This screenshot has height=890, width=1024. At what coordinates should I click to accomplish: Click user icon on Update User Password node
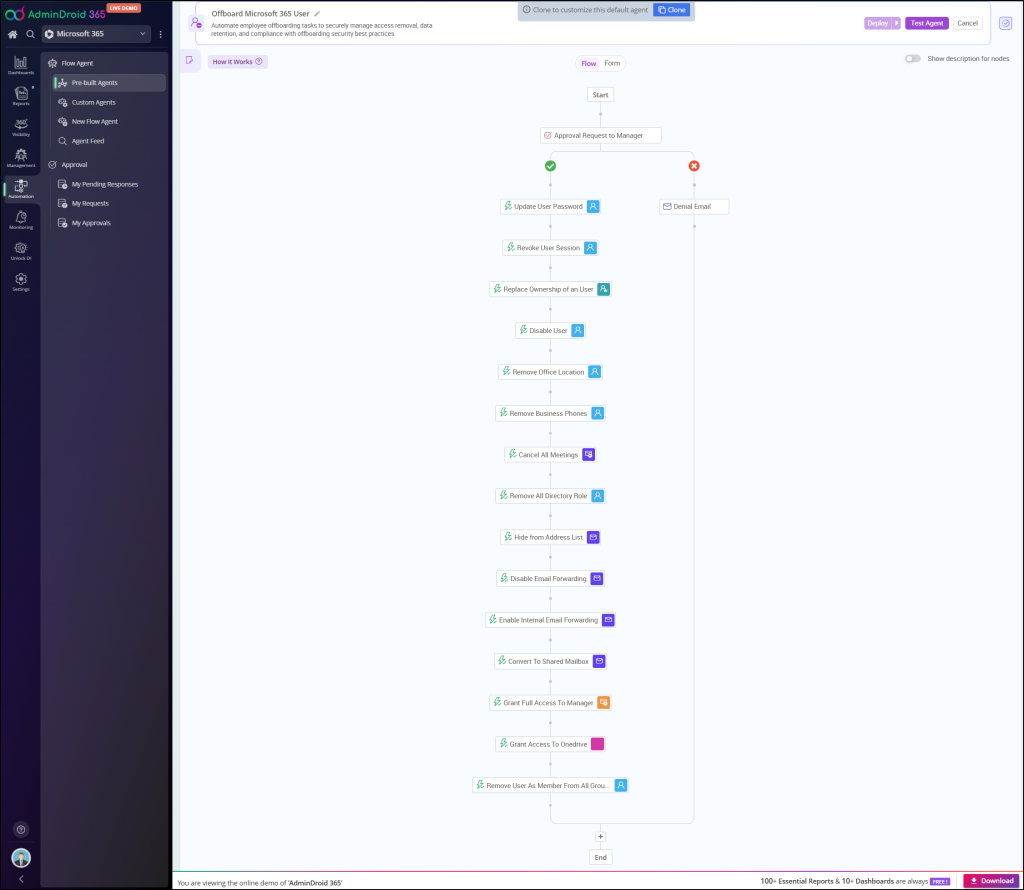(593, 206)
